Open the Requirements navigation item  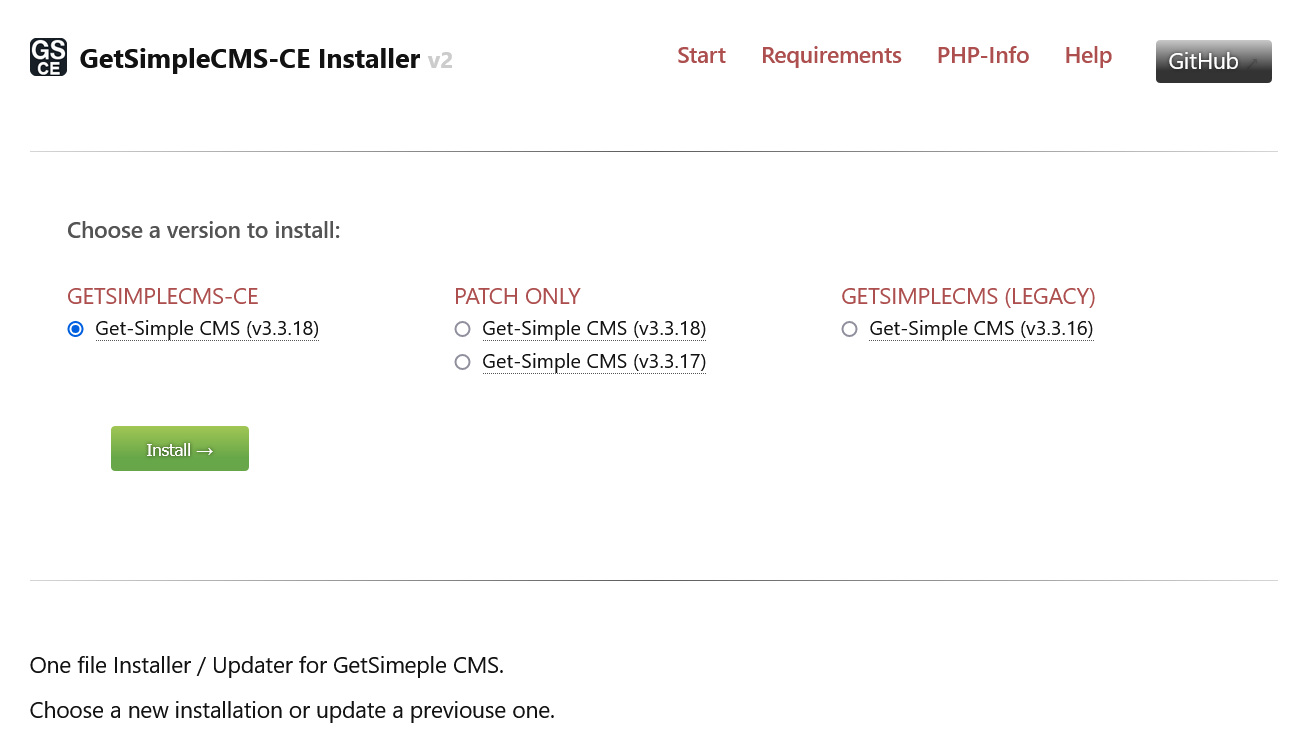(831, 55)
